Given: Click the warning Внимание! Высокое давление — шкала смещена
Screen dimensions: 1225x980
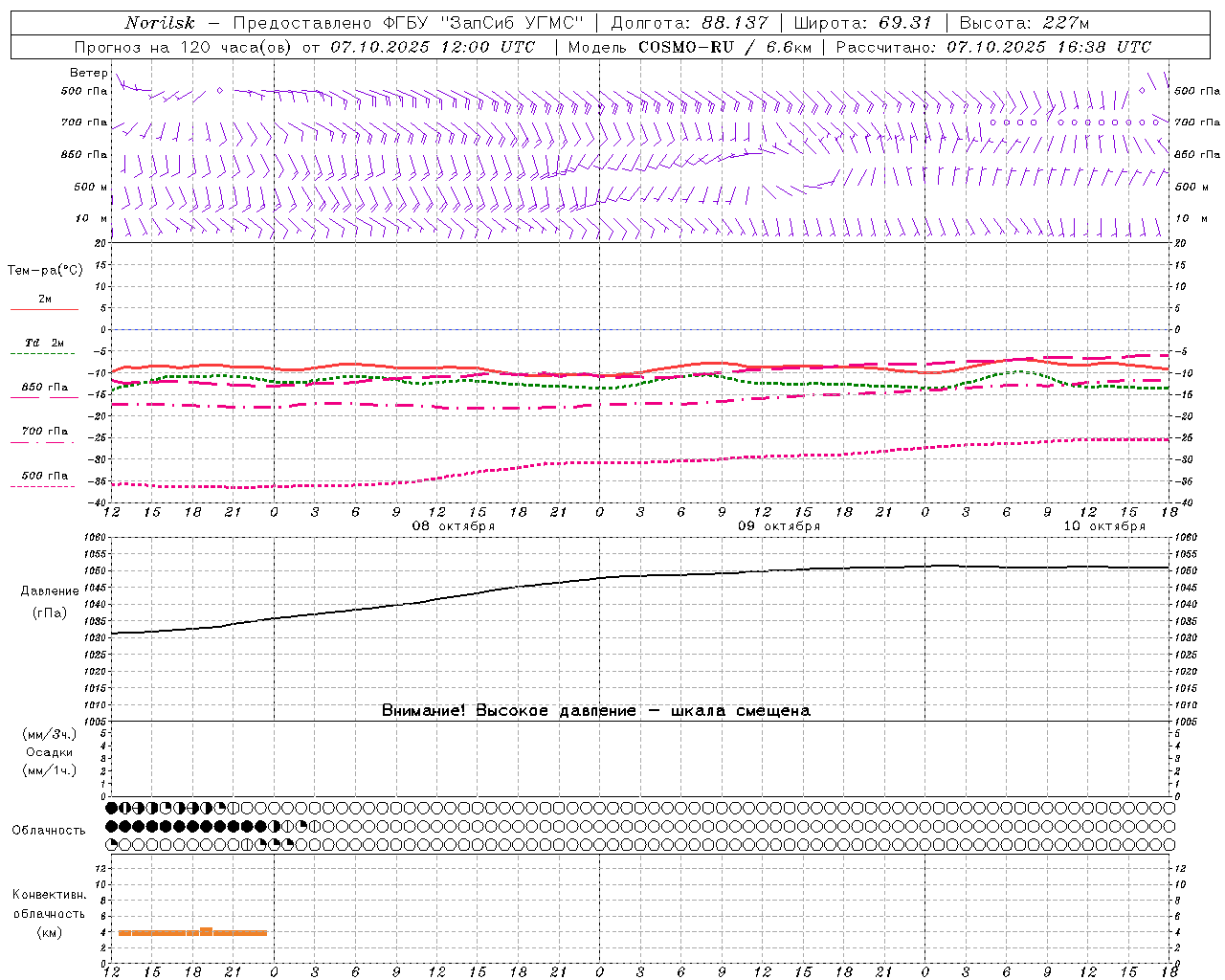Looking at the screenshot, I should point(596,711).
